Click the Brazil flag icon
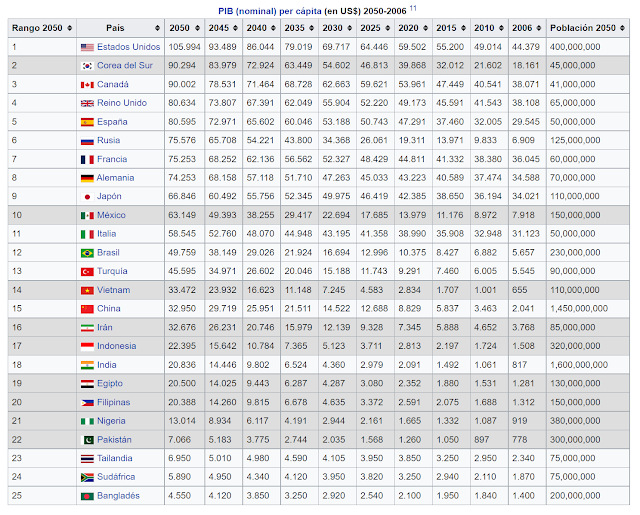Viewport: 640px width, 515px height. (87, 253)
